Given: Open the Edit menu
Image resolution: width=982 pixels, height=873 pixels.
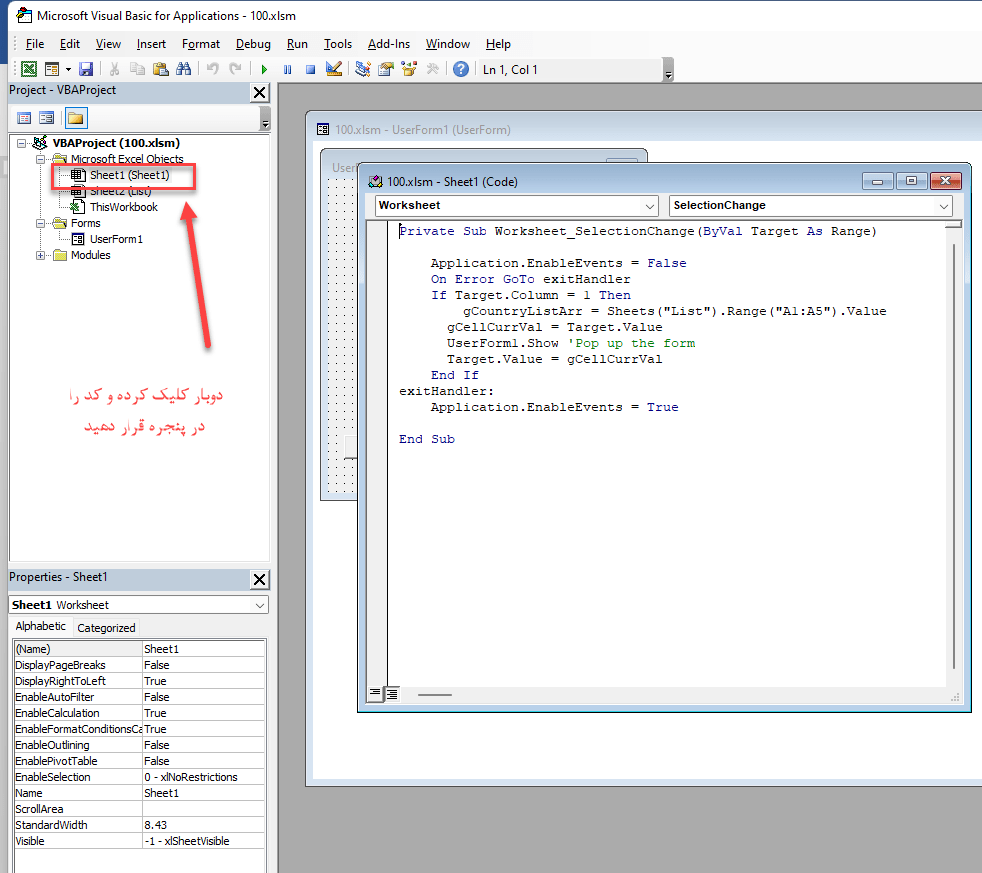Looking at the screenshot, I should (x=70, y=44).
